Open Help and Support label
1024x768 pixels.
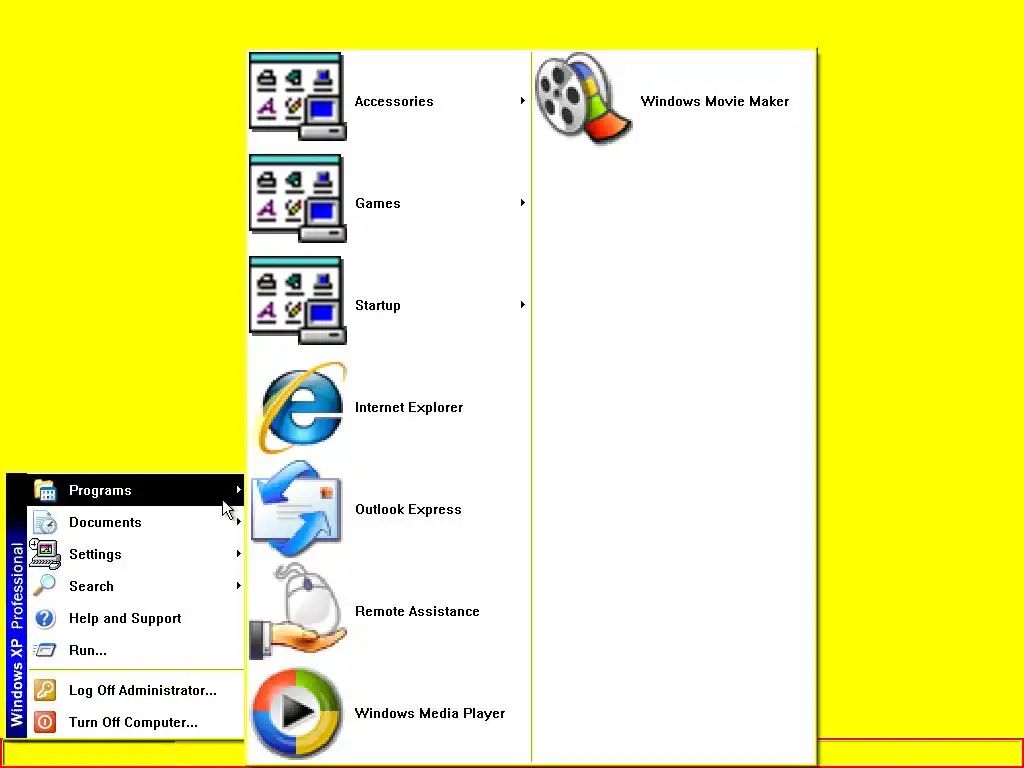tap(125, 618)
